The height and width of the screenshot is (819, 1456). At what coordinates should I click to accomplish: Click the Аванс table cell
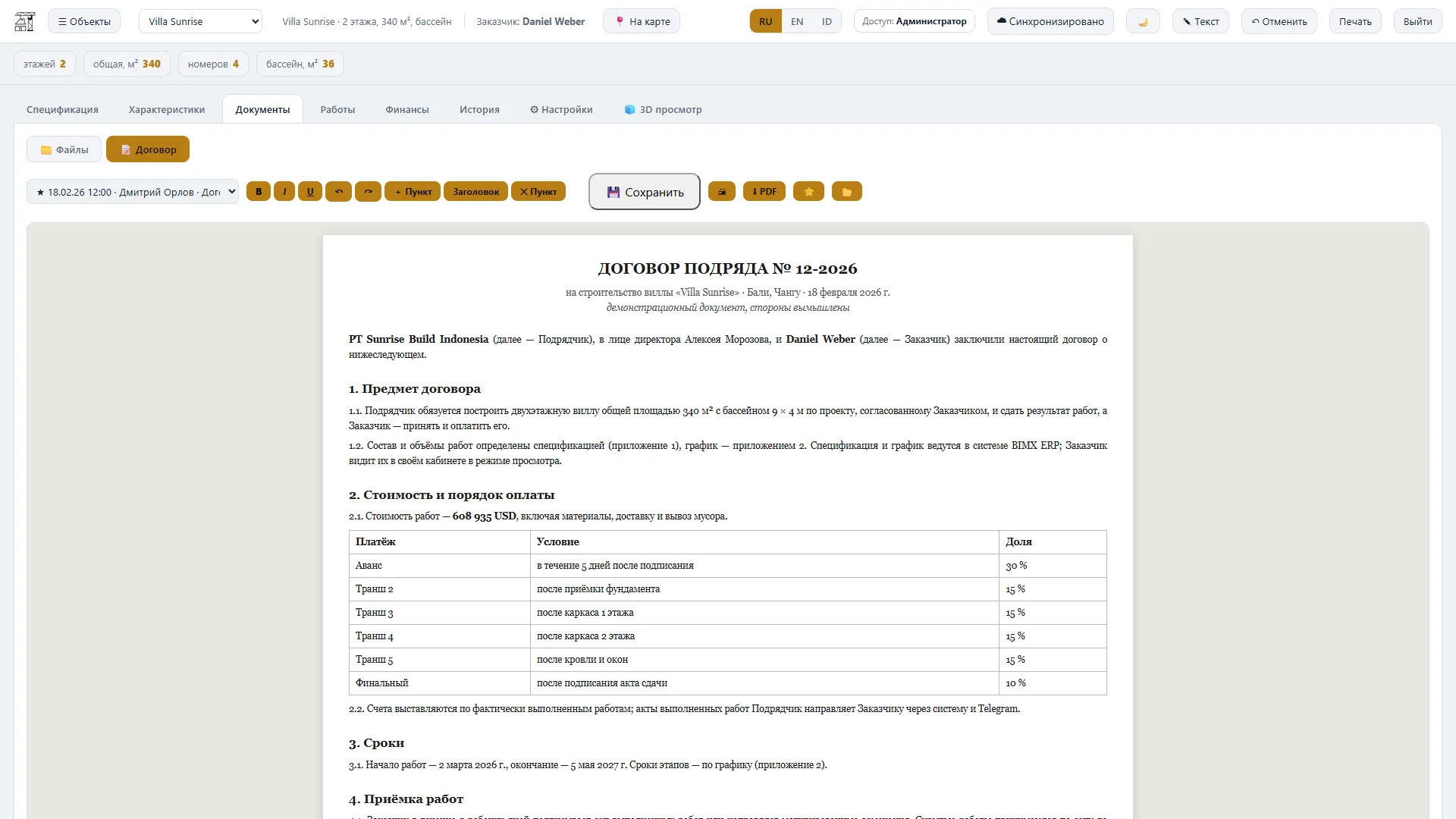[x=440, y=566]
